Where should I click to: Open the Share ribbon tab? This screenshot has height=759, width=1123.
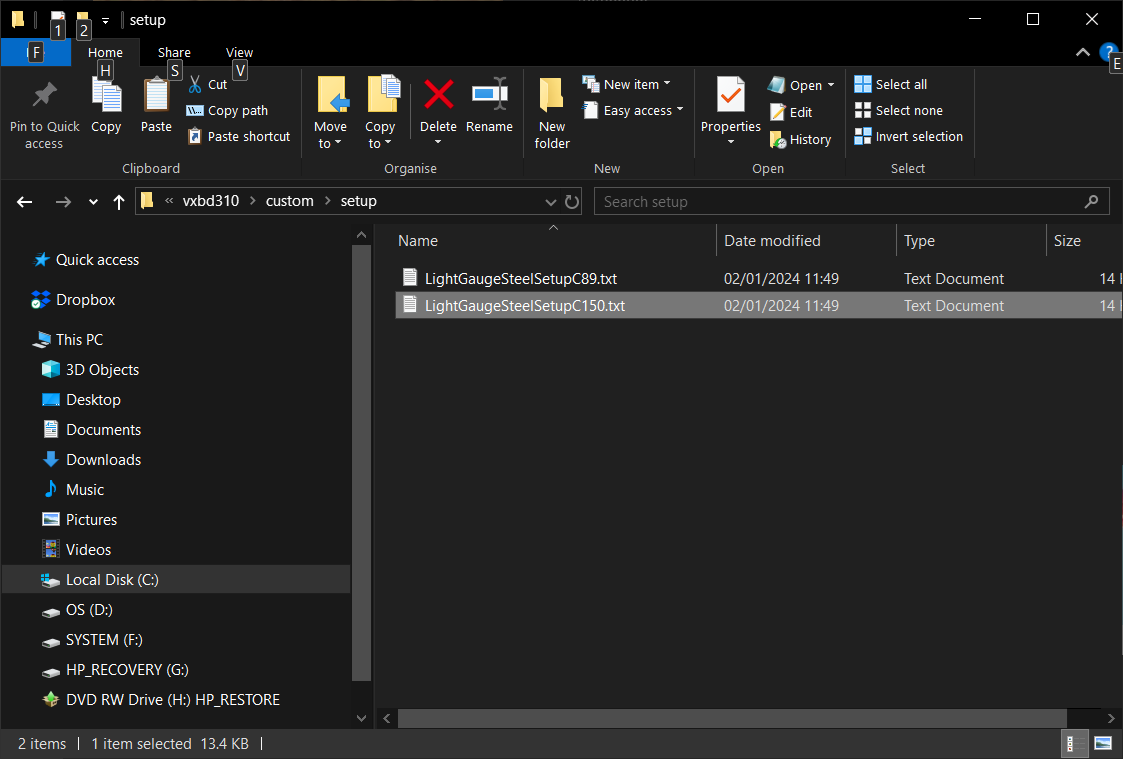[x=174, y=53]
